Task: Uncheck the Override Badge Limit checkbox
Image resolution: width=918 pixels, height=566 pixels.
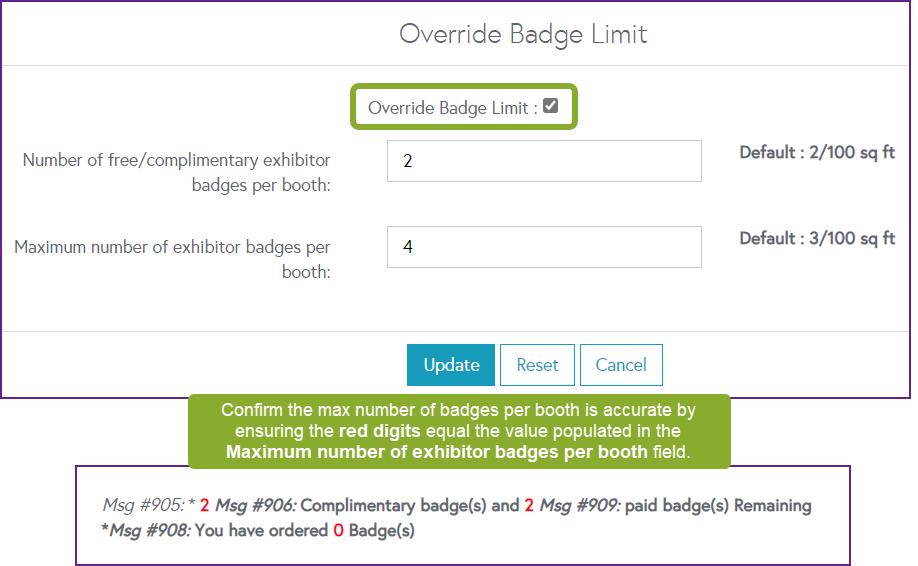Action: coord(551,106)
